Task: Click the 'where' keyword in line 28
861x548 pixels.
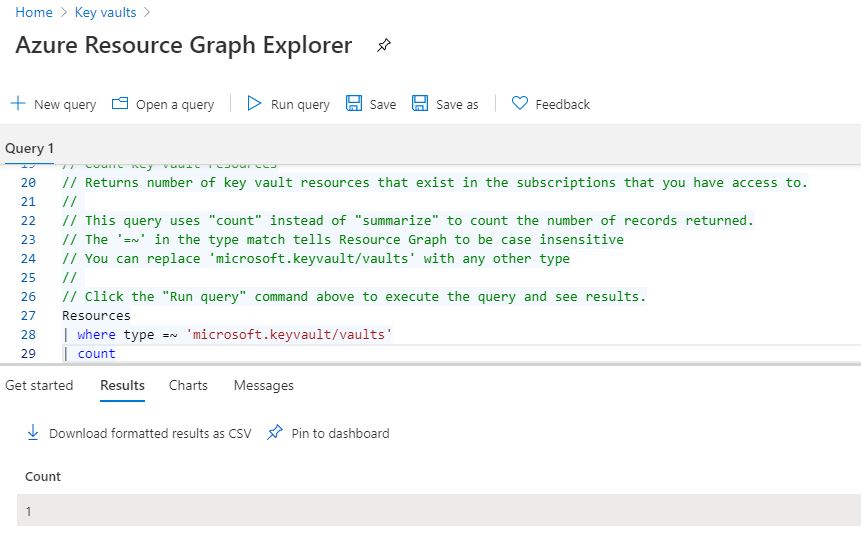Action: [96, 334]
